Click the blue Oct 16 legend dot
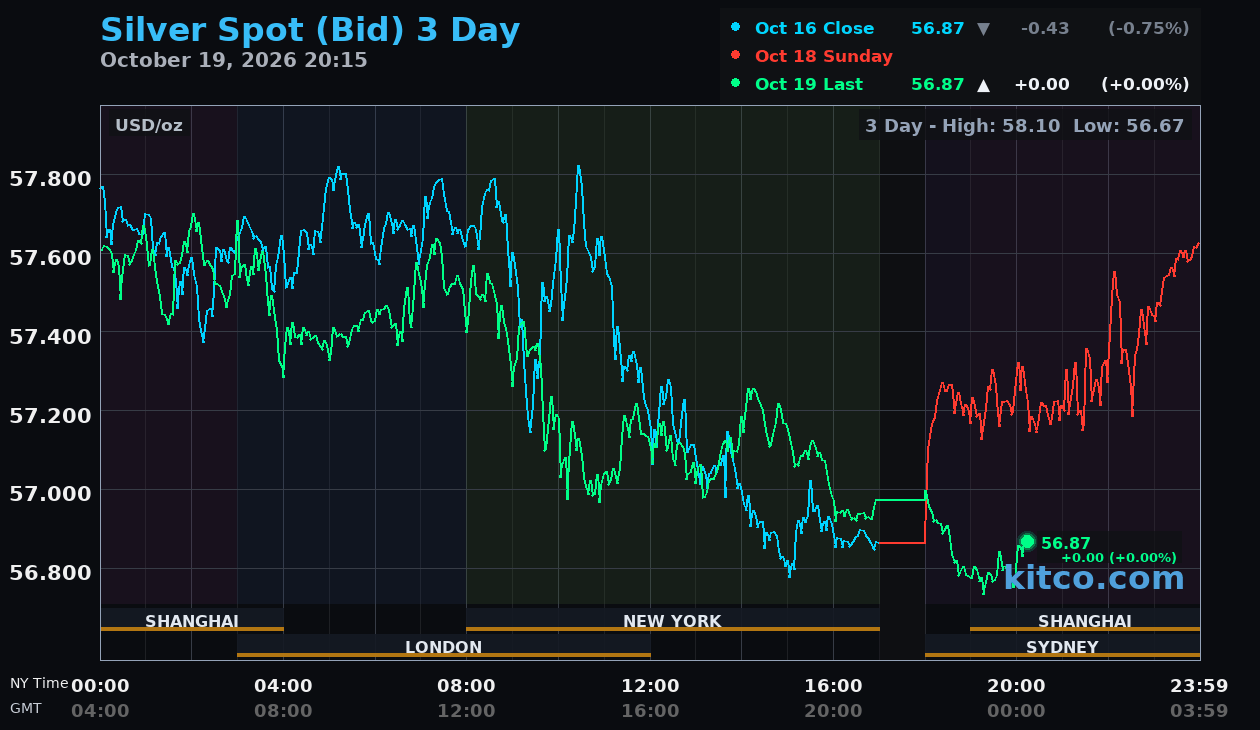1260x730 pixels. tap(736, 27)
